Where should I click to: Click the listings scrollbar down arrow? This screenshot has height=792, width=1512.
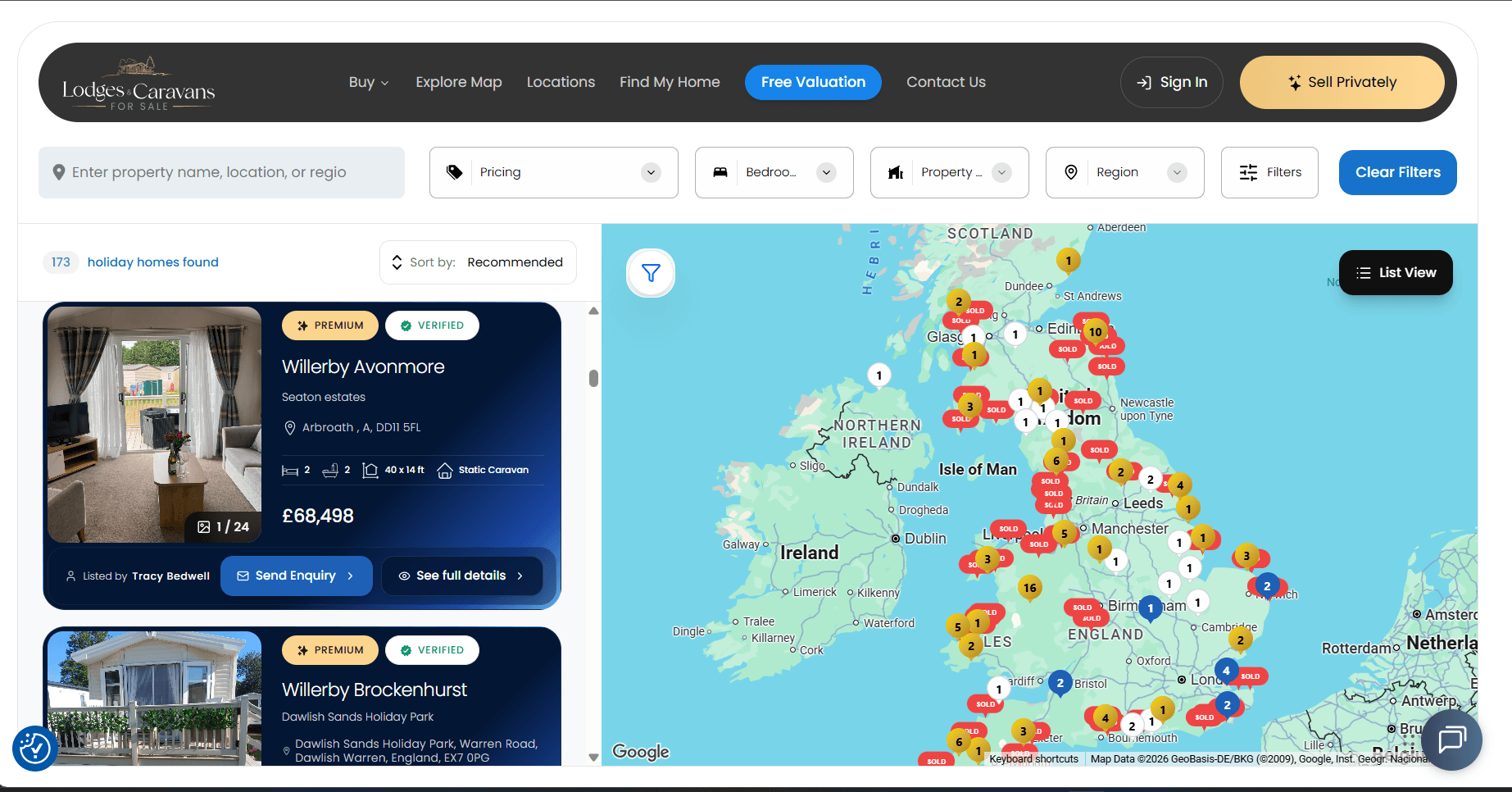point(593,758)
